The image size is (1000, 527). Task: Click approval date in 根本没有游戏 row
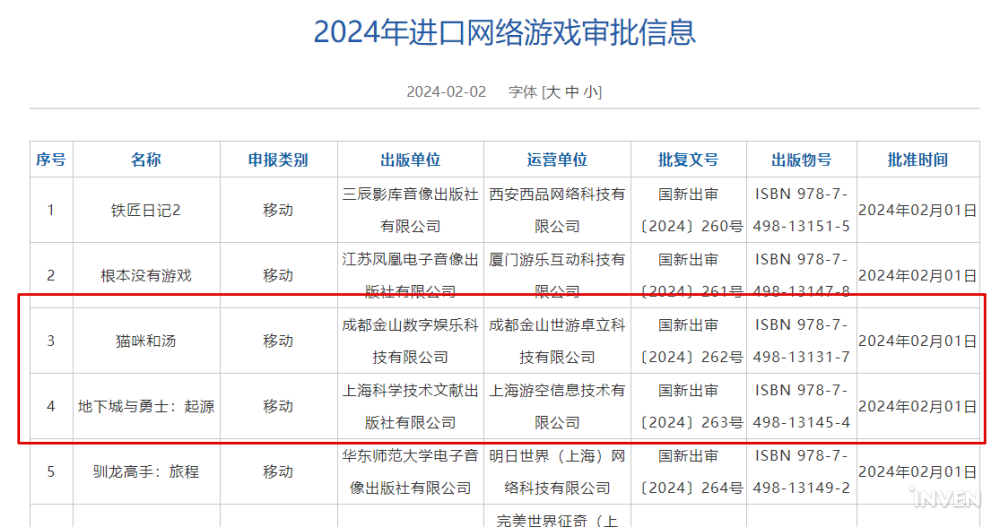[918, 276]
